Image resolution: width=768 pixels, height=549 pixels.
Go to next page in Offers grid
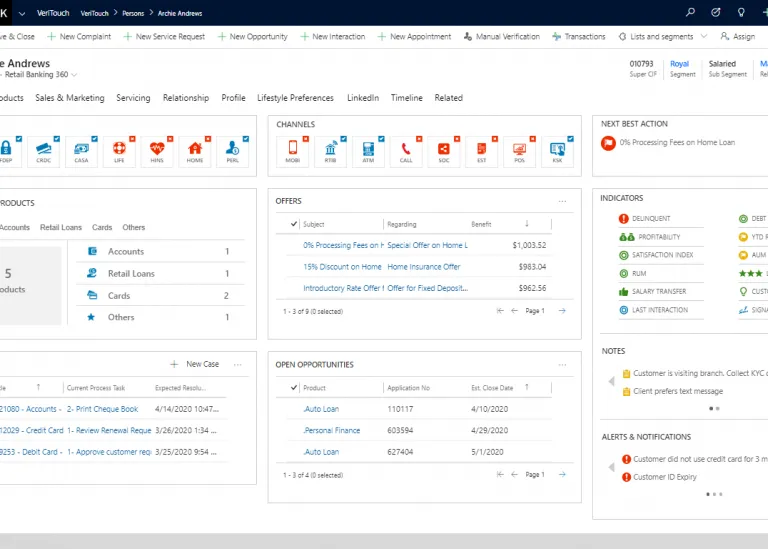[x=562, y=311]
